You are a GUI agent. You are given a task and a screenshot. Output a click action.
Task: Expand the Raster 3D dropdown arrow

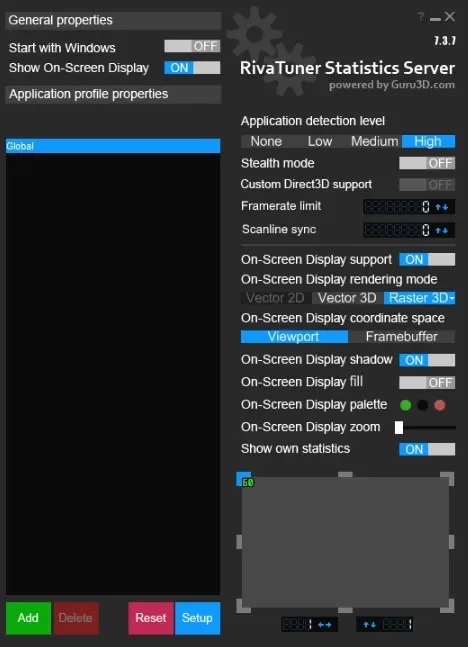click(x=452, y=298)
